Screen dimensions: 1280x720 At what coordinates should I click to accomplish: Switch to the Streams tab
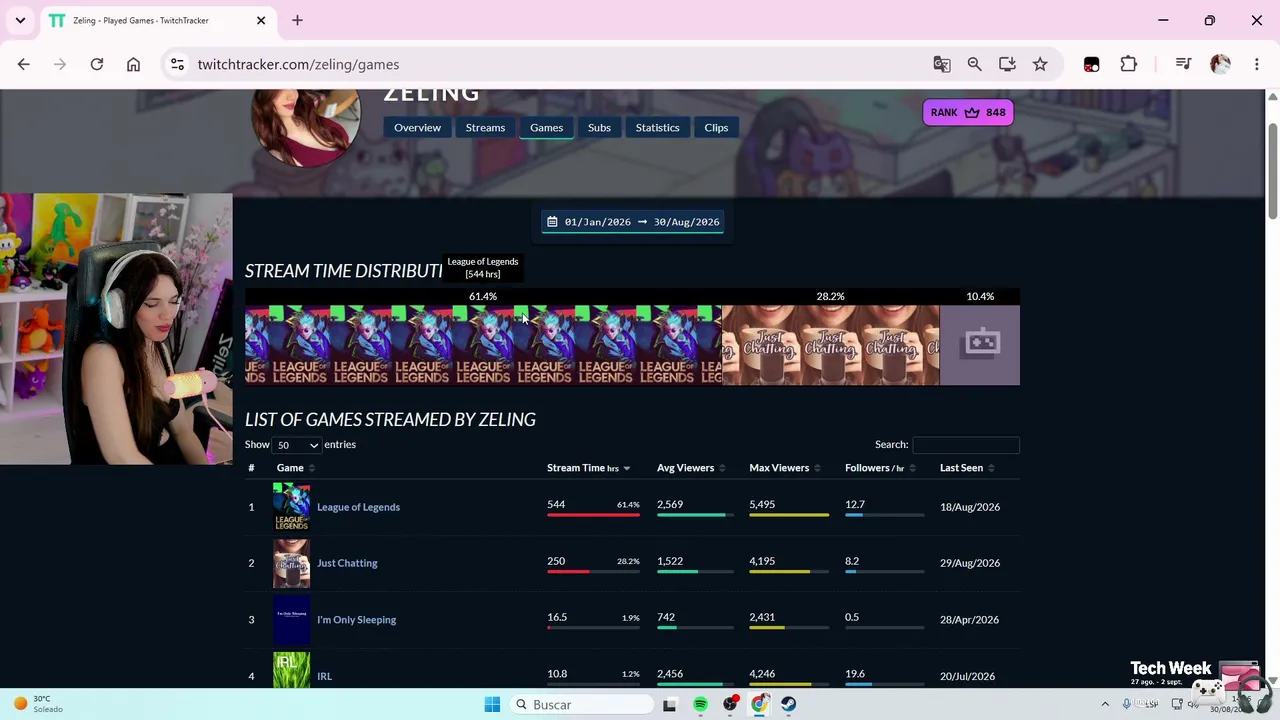click(485, 127)
